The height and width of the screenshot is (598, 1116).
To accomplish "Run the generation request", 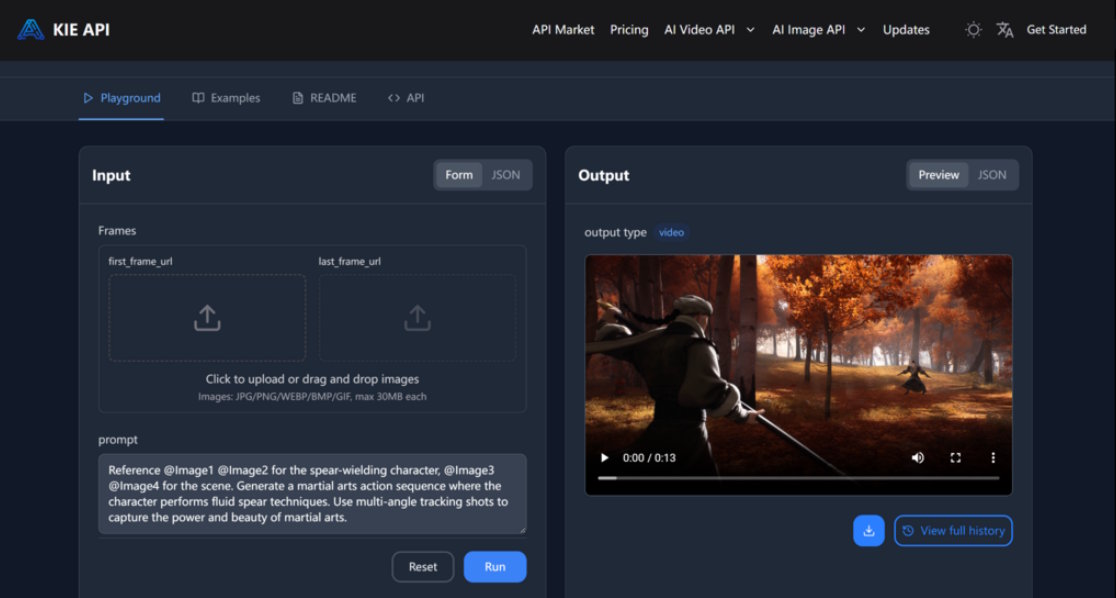I will click(x=494, y=566).
